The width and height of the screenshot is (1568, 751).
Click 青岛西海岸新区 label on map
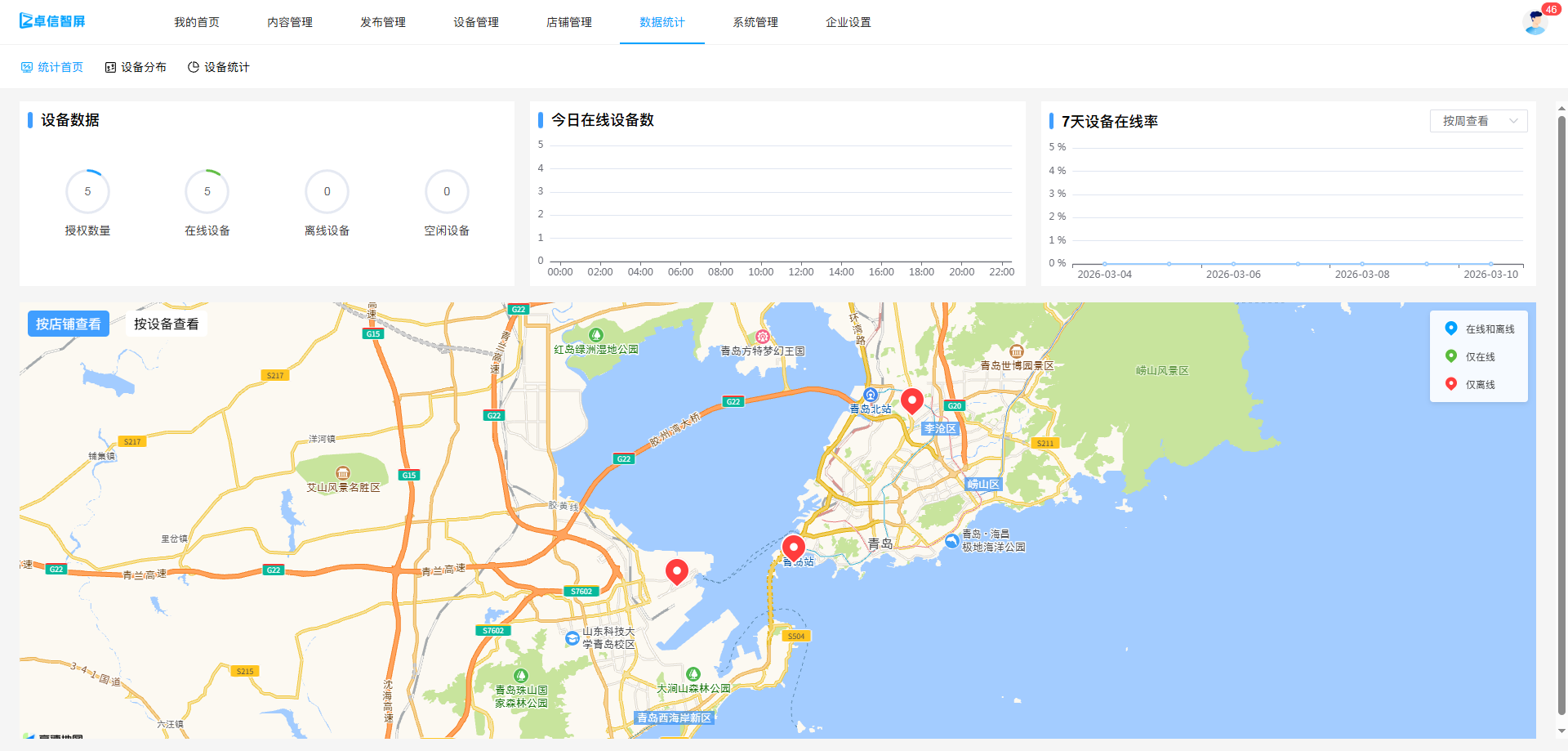click(x=675, y=717)
